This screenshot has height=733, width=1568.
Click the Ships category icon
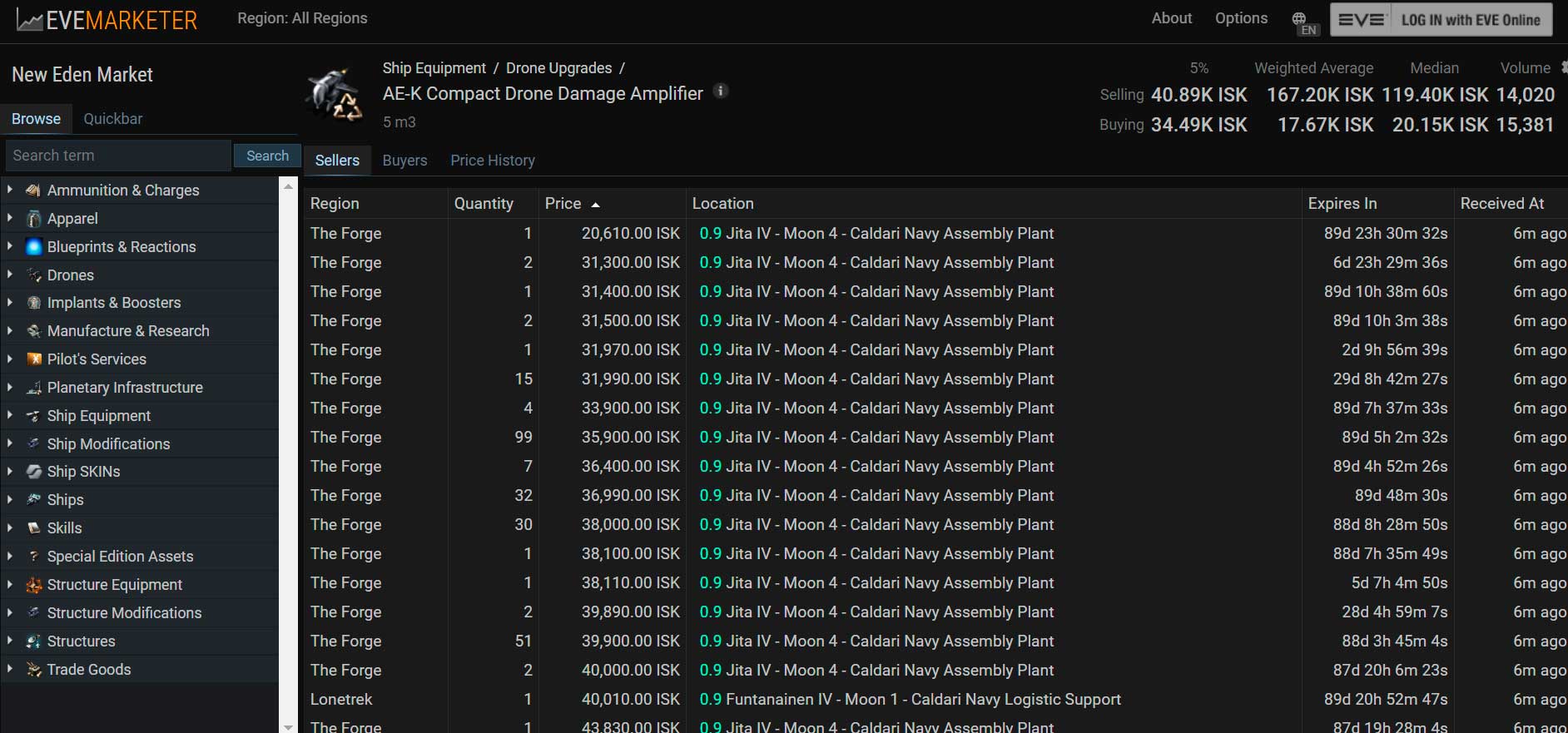point(33,500)
